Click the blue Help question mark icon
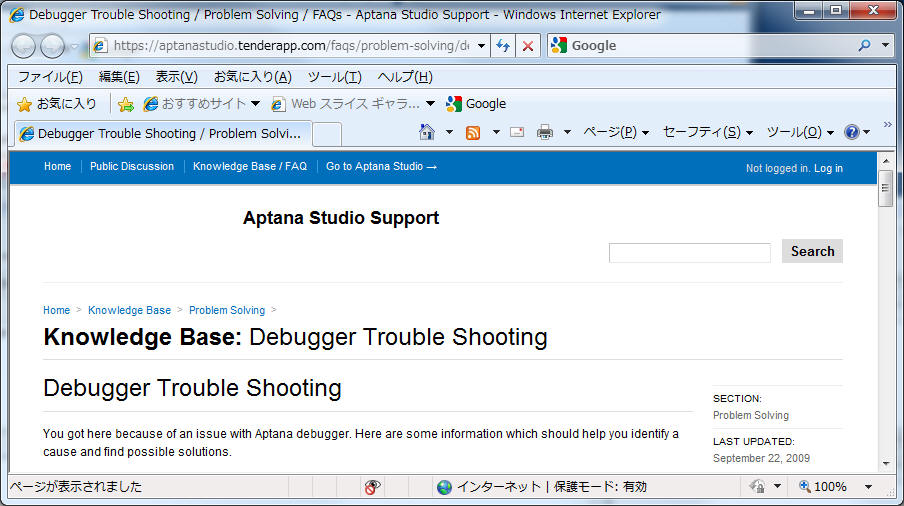Screen dimensions: 904x506 click(851, 132)
